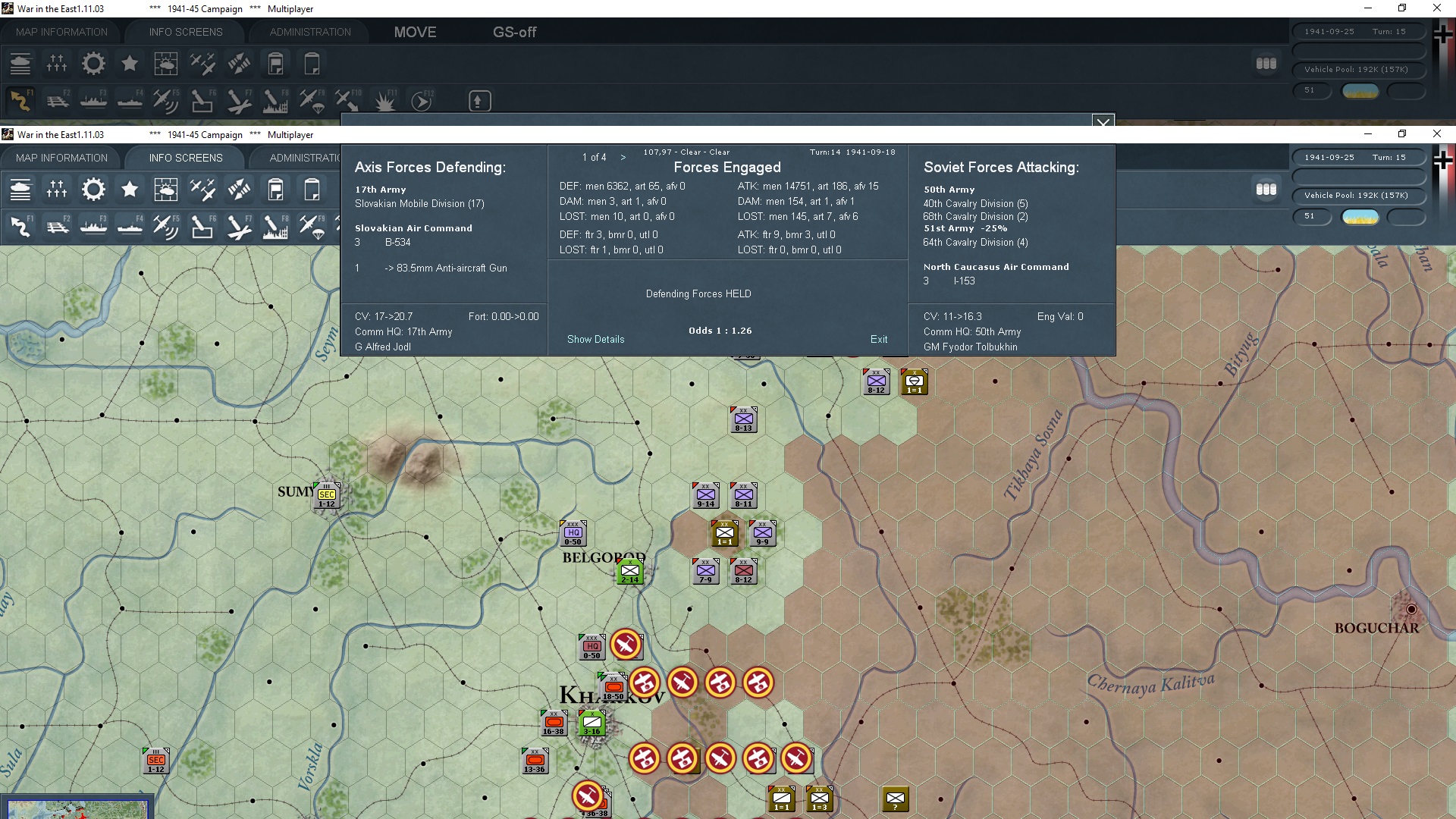This screenshot has height=819, width=1456.
Task: Toggle F1 move mode in the lower toolbar
Action: pyautogui.click(x=20, y=226)
